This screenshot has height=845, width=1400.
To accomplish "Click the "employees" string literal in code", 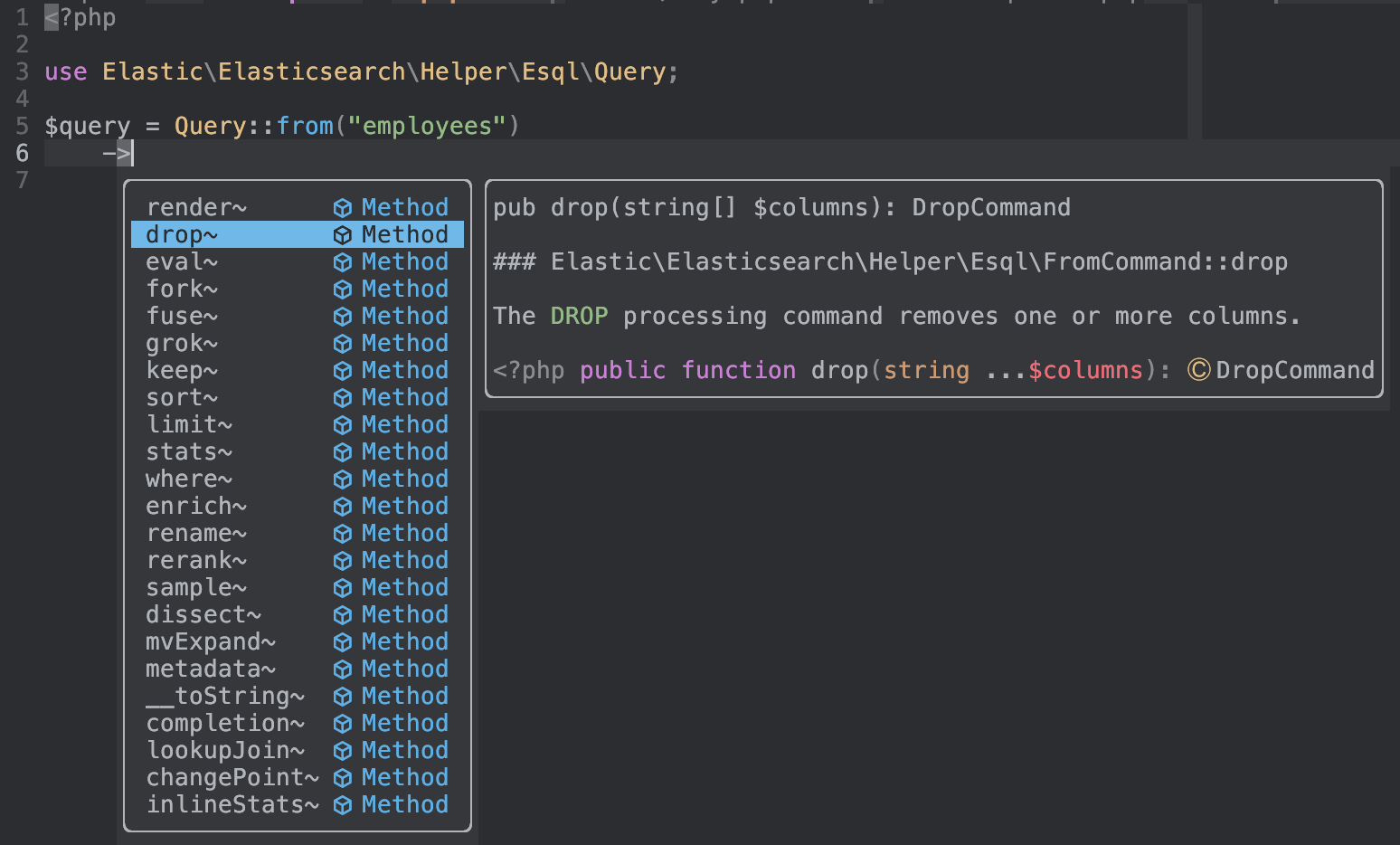I will click(x=427, y=126).
